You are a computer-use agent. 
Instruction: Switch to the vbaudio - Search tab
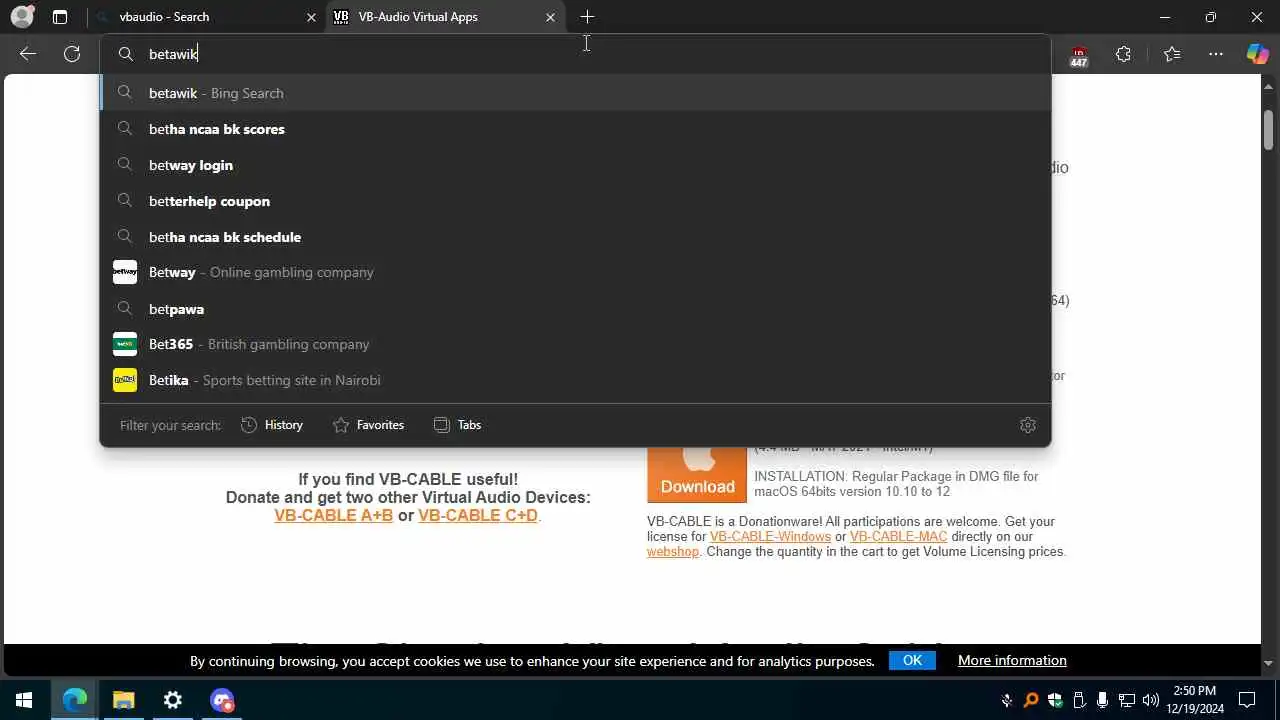[206, 17]
